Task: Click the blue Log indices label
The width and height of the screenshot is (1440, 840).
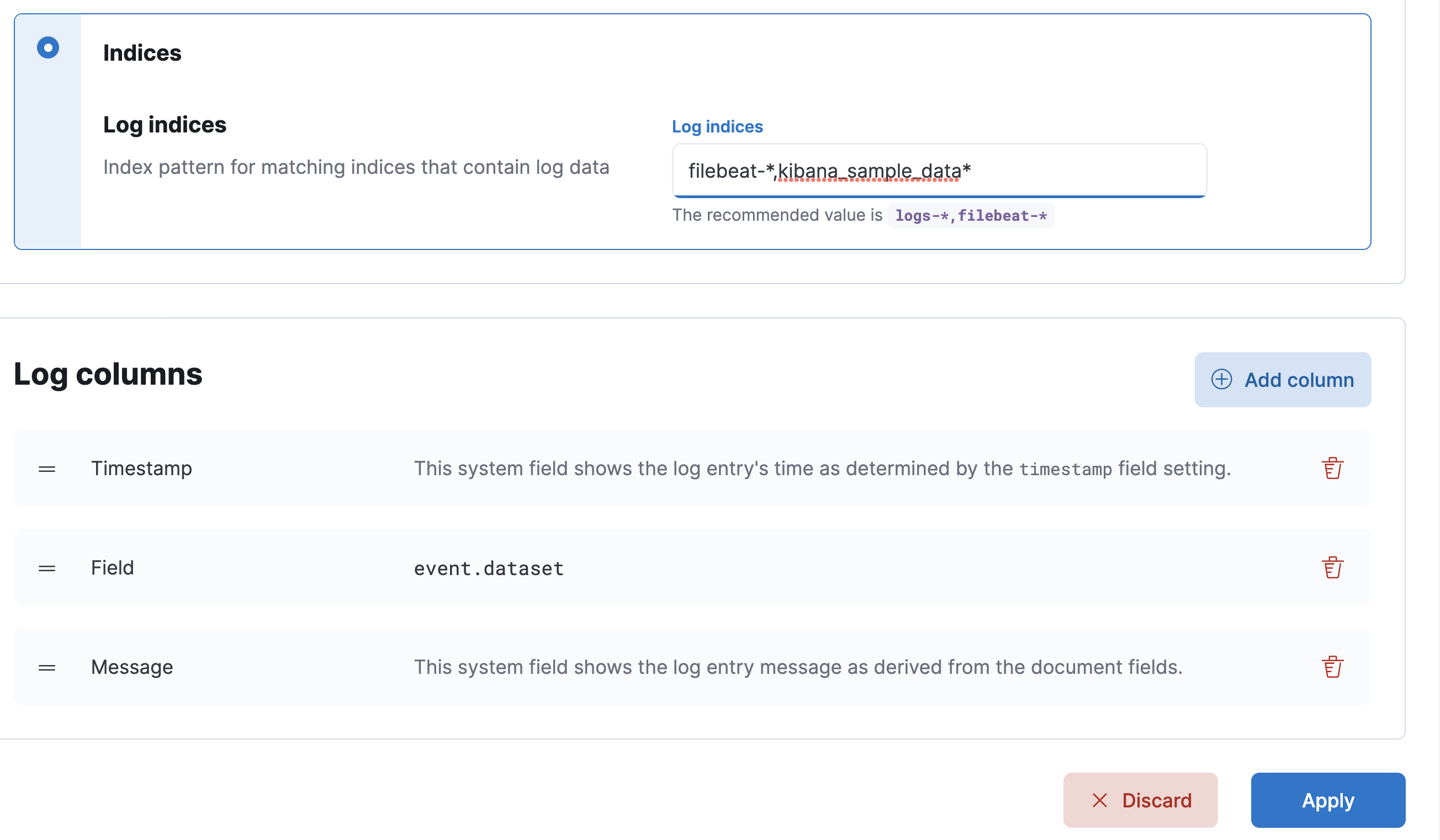Action: pyautogui.click(x=718, y=126)
